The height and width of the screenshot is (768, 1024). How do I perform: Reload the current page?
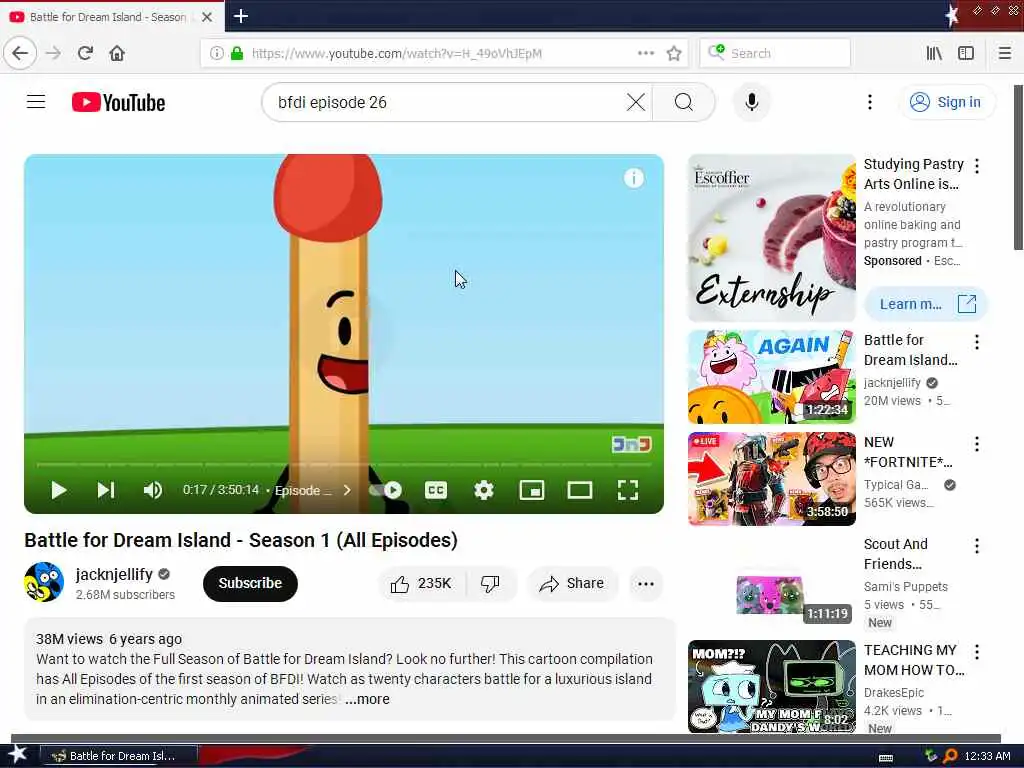click(x=85, y=53)
